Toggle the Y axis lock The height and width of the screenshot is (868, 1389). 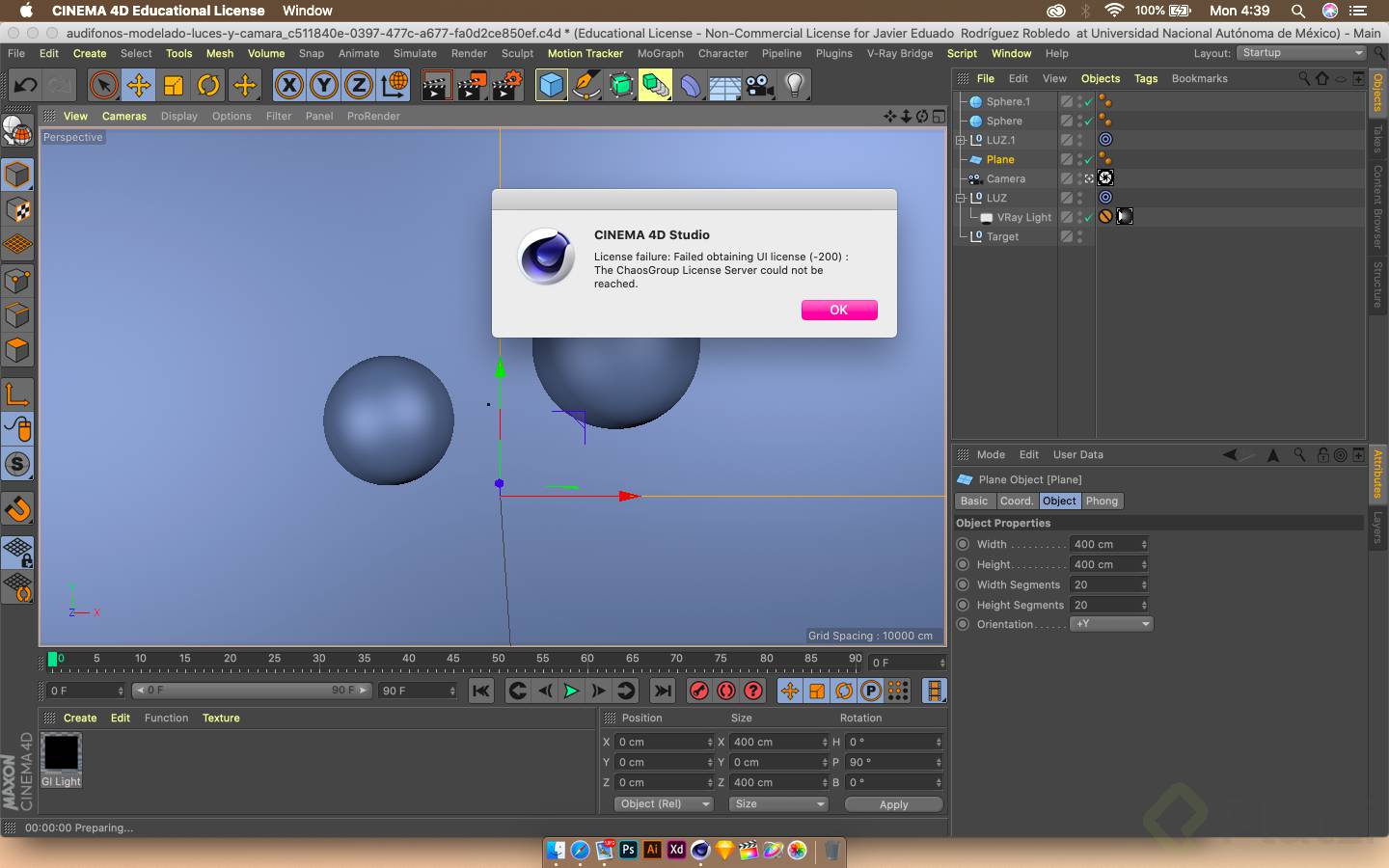324,86
